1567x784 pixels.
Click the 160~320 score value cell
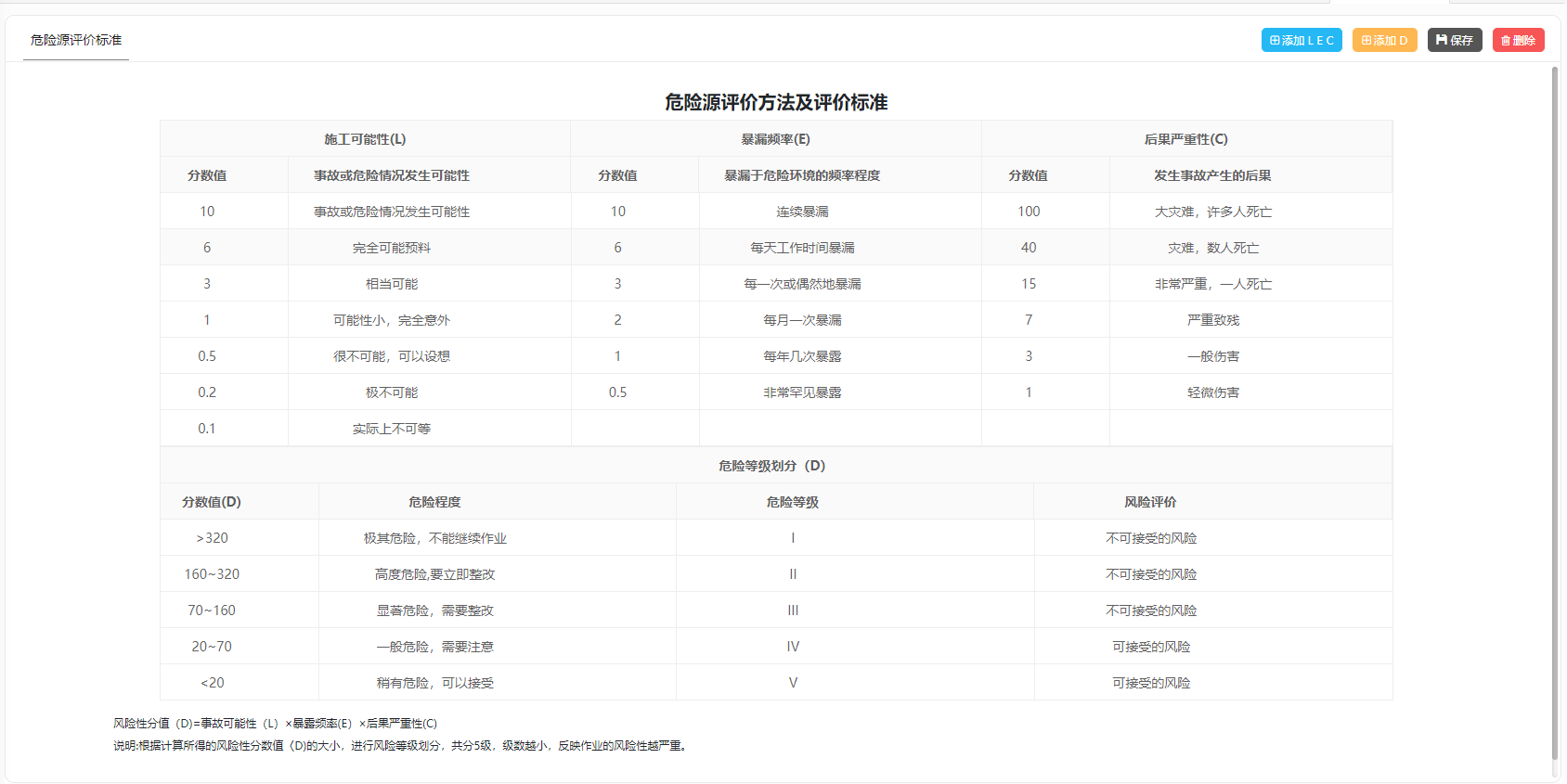pyautogui.click(x=212, y=574)
